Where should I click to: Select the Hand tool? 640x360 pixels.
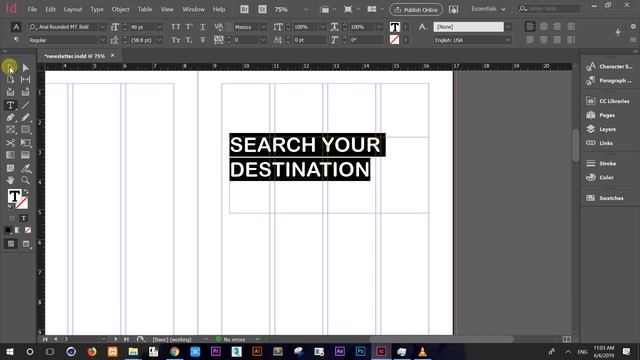pyautogui.click(x=10, y=180)
